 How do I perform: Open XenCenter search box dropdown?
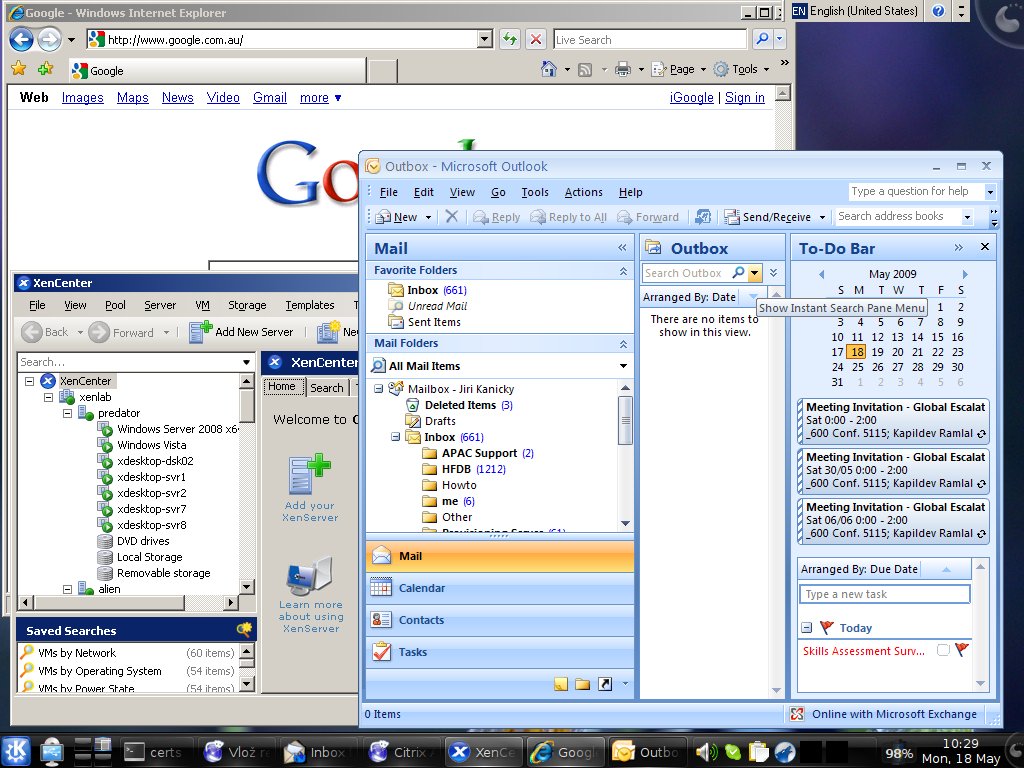(246, 362)
